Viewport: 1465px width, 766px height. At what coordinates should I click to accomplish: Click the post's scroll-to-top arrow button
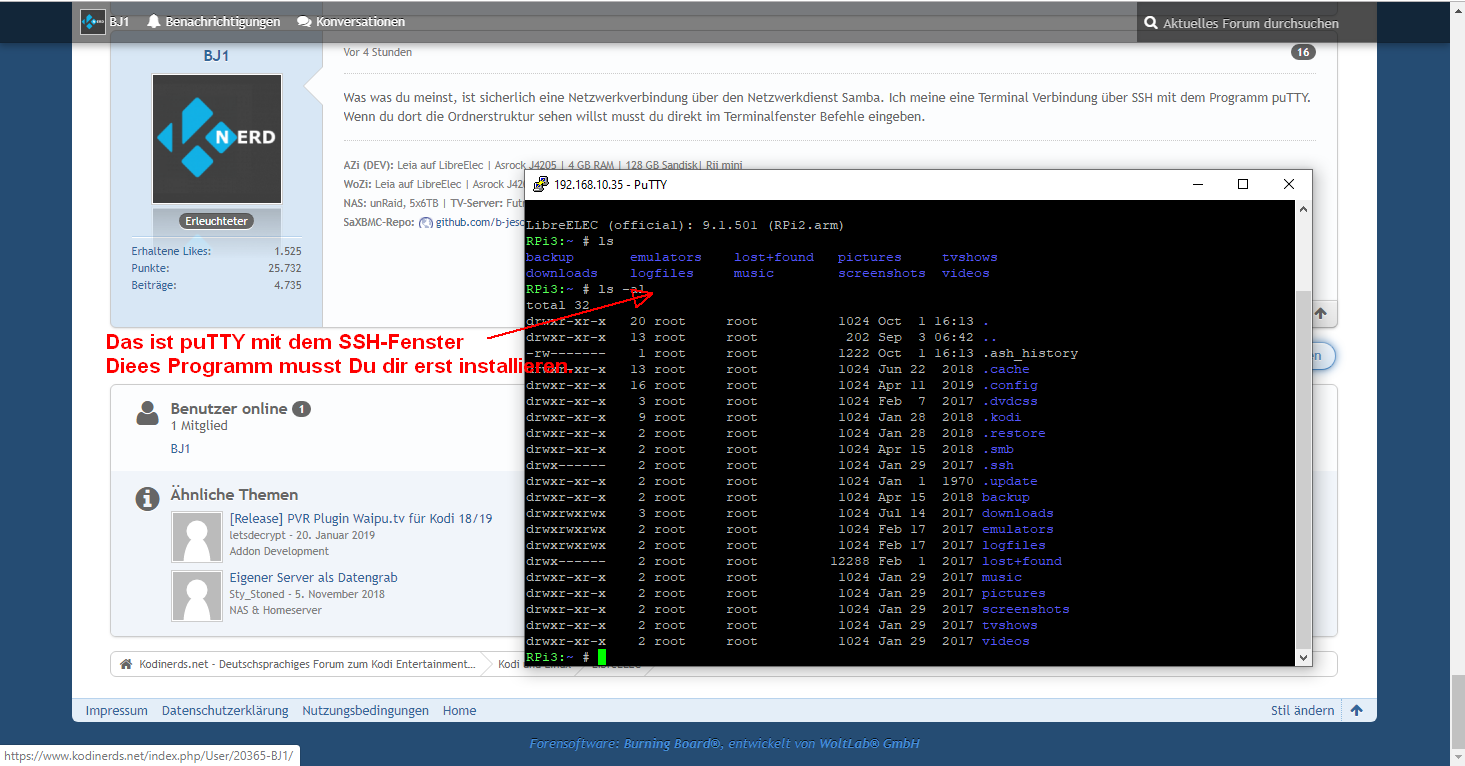click(x=1320, y=313)
